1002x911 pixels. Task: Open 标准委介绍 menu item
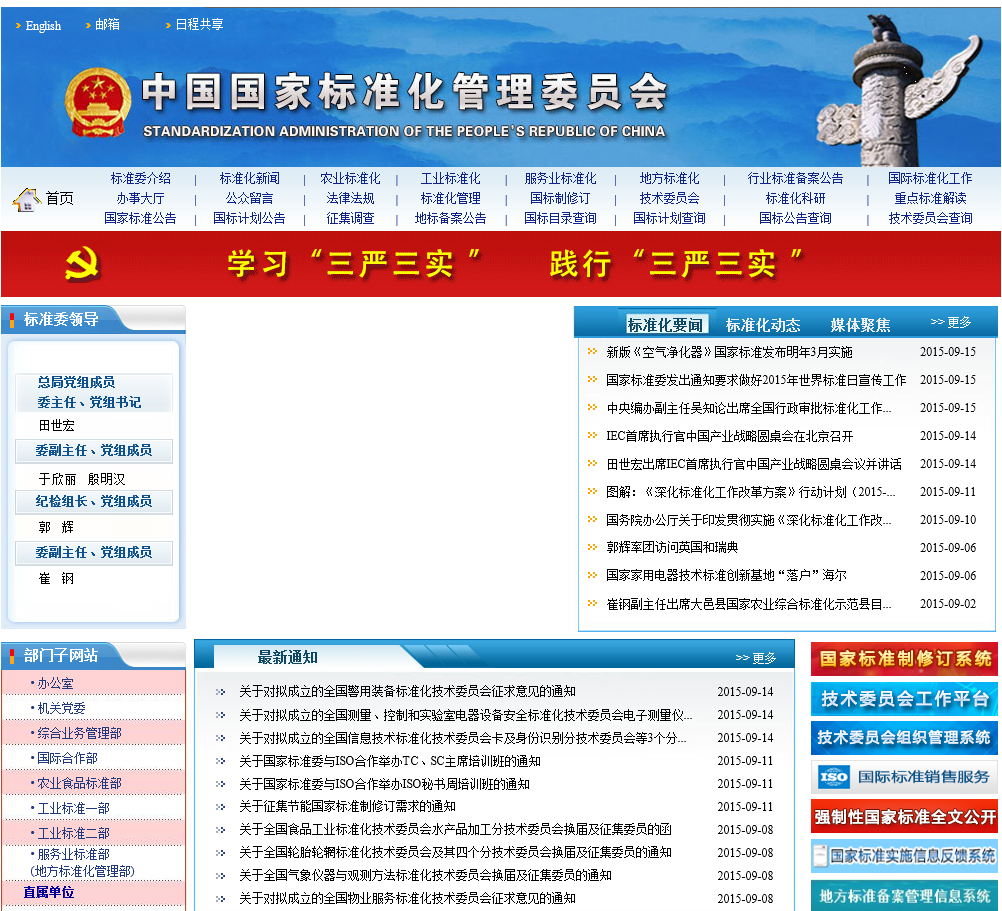click(x=141, y=178)
